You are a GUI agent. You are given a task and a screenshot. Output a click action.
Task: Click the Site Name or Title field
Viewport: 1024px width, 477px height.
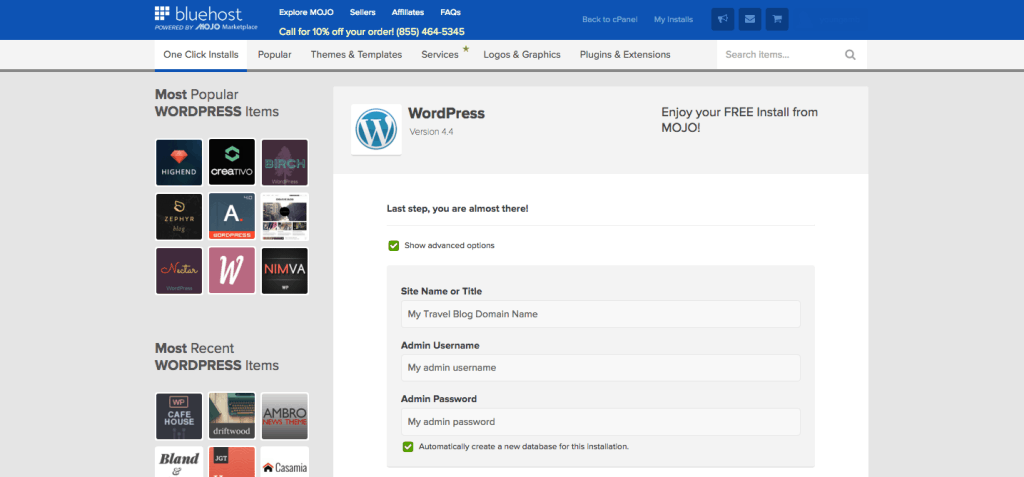[601, 314]
